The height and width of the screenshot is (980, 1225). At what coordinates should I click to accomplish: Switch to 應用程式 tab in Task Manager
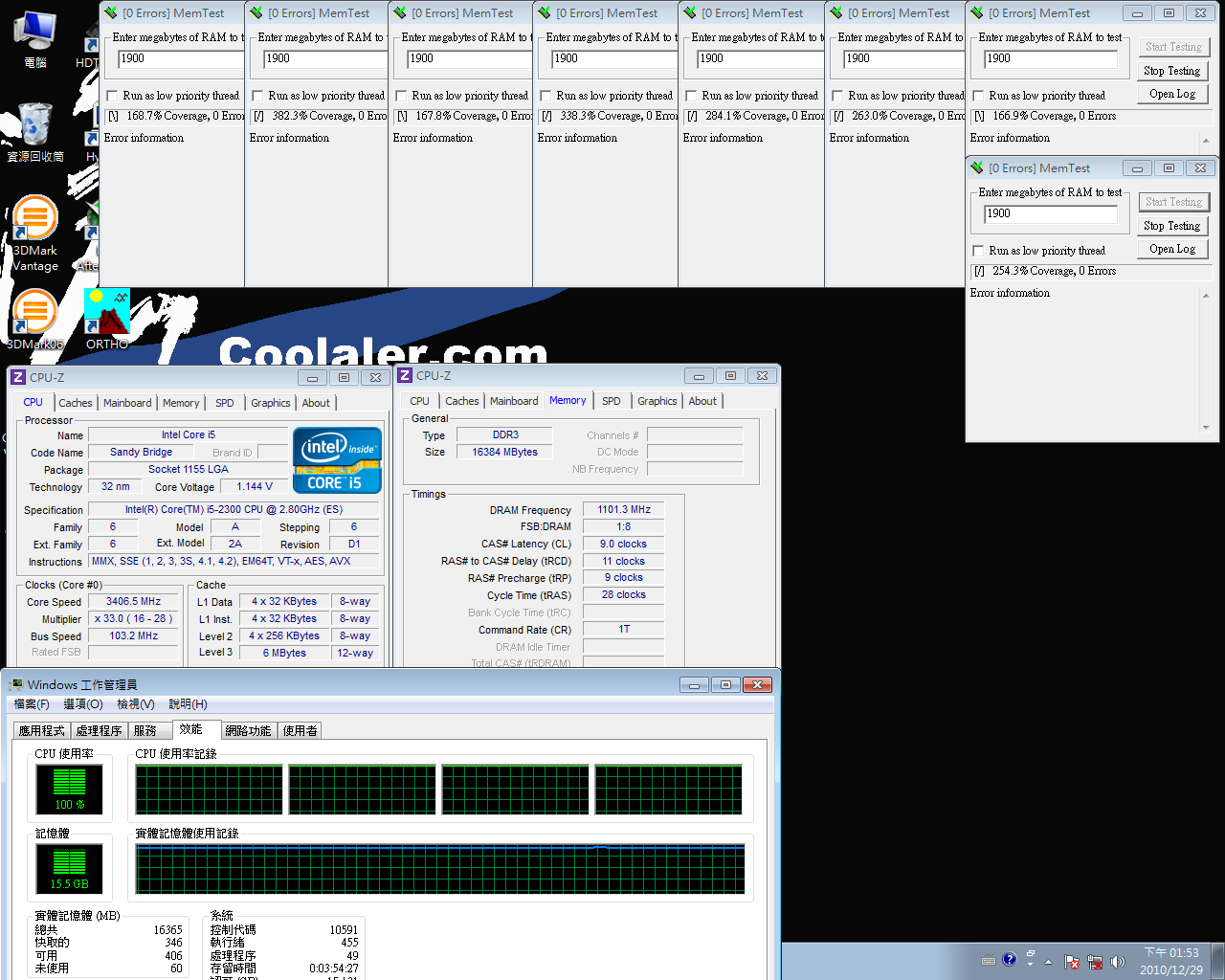pyautogui.click(x=42, y=730)
